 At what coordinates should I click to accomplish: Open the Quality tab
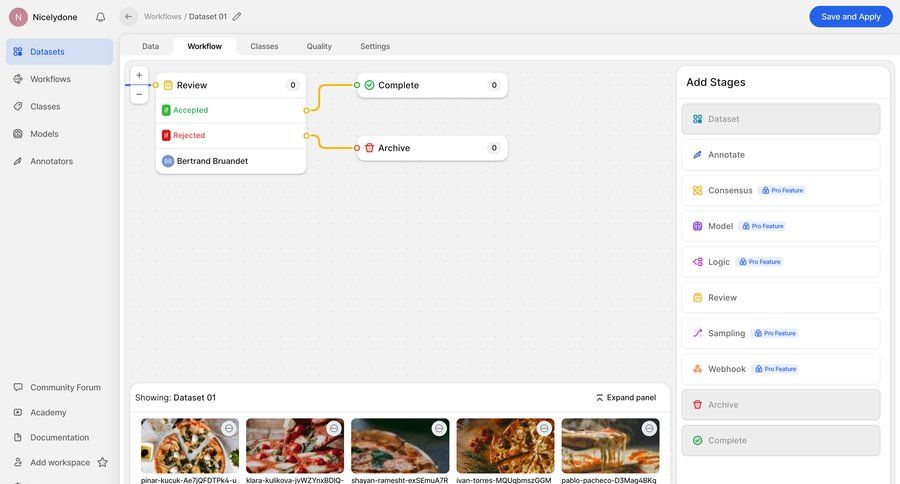(x=319, y=46)
